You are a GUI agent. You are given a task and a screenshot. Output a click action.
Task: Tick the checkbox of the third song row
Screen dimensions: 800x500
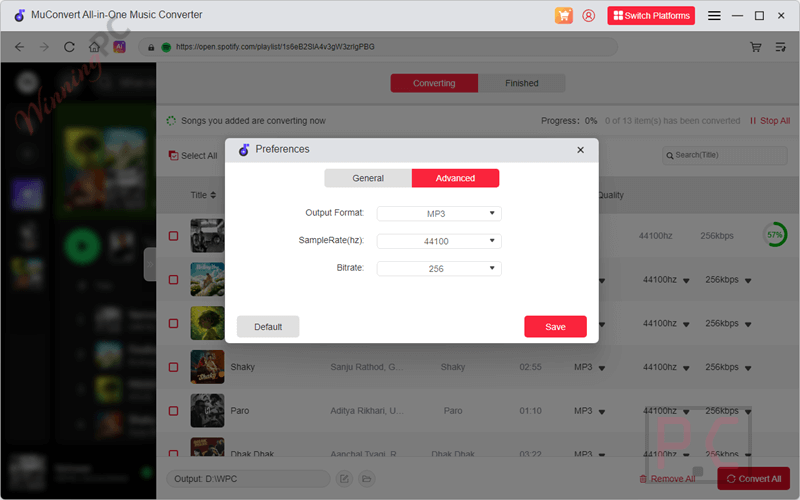(173, 323)
